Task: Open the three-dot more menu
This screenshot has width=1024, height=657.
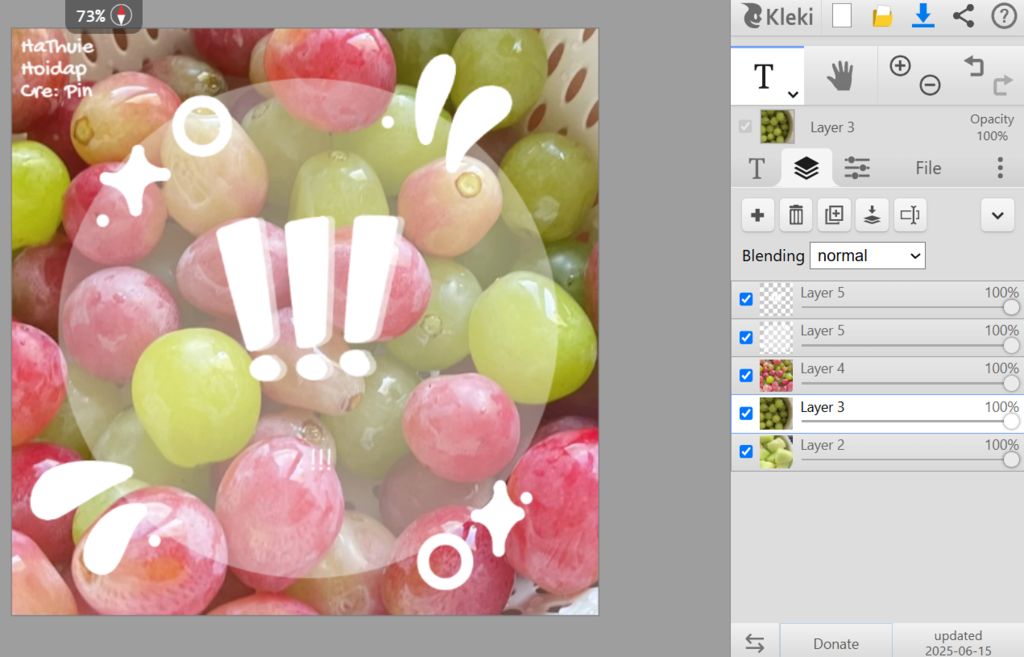Action: point(1000,168)
